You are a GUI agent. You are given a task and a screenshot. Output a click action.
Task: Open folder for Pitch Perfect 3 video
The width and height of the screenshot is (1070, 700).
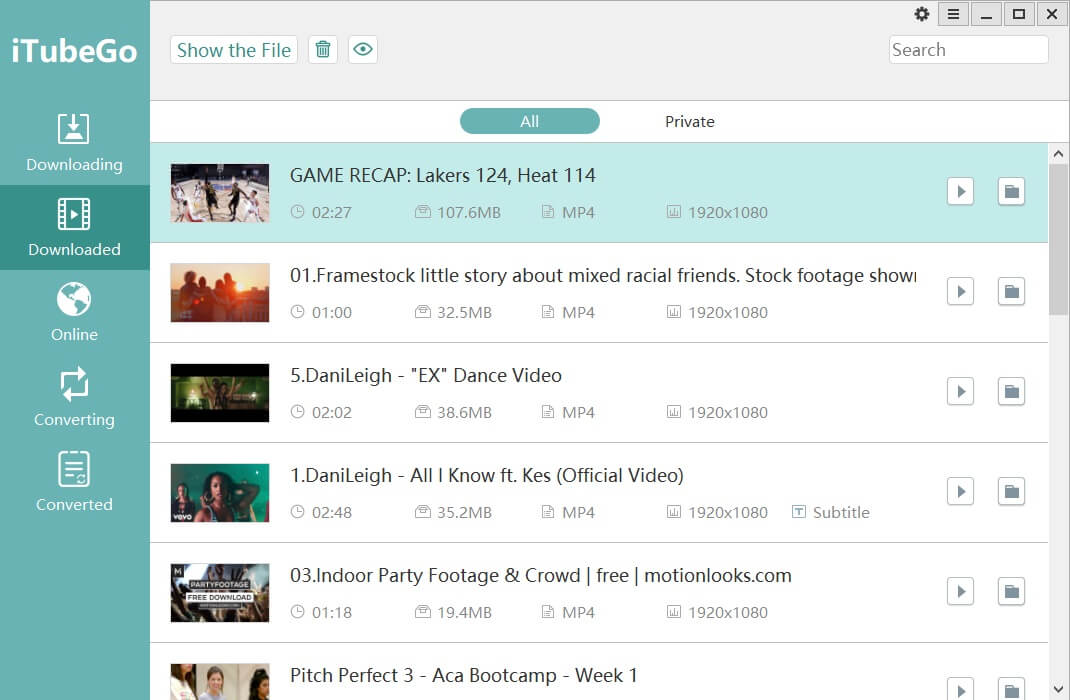coord(1011,689)
